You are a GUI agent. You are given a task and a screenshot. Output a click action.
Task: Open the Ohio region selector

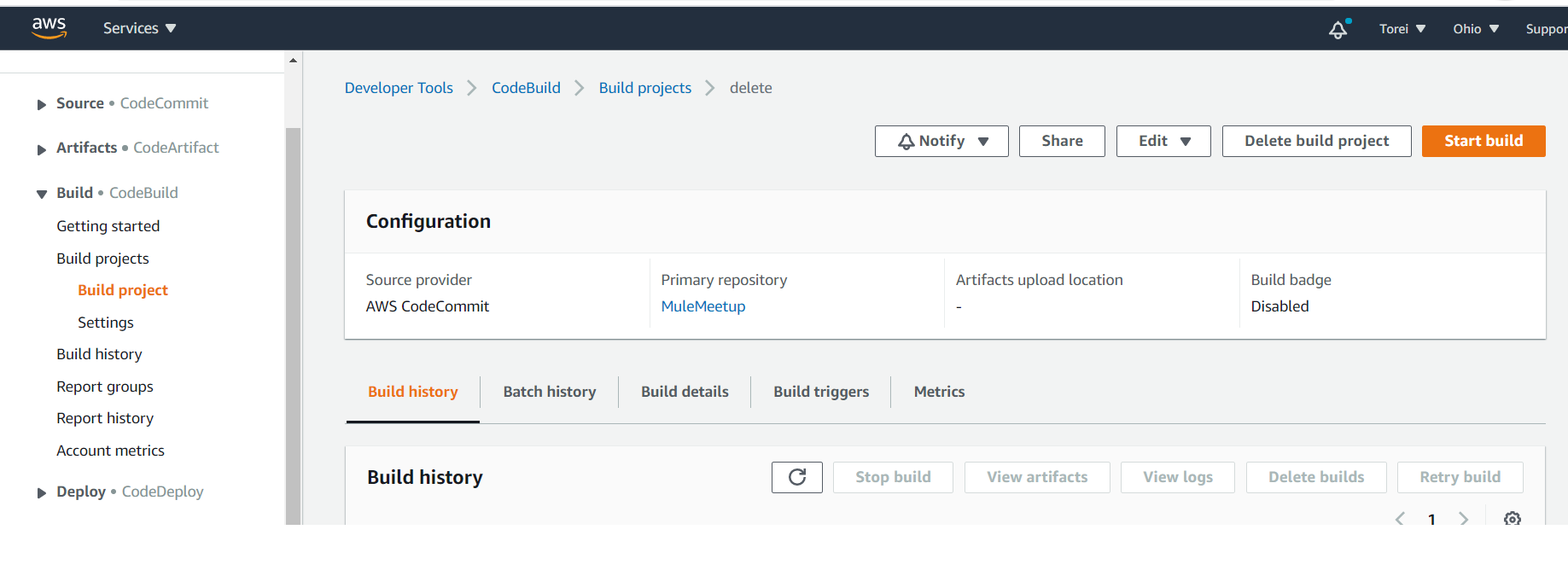coord(1475,29)
